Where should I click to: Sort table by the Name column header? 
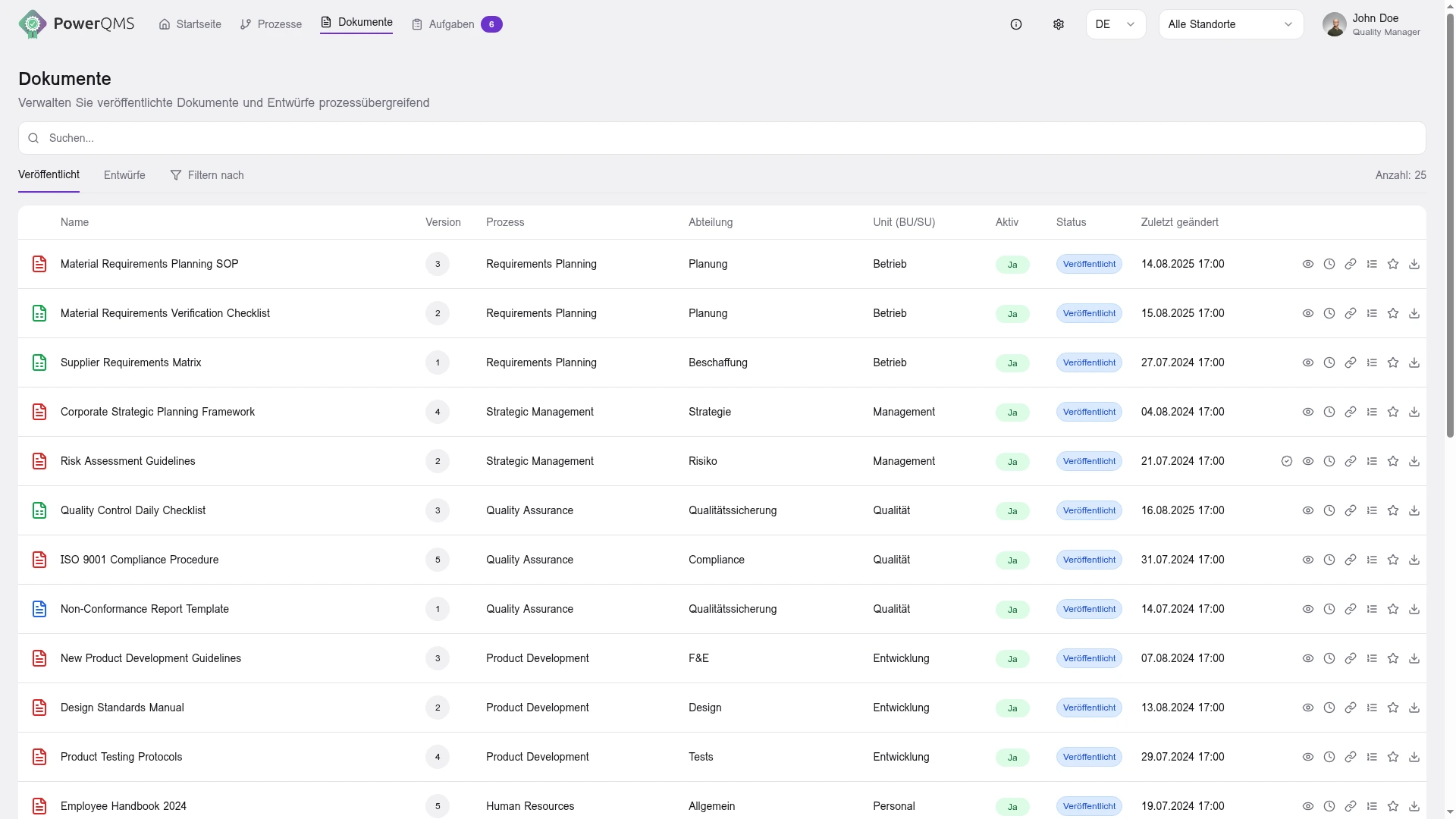[x=74, y=222]
